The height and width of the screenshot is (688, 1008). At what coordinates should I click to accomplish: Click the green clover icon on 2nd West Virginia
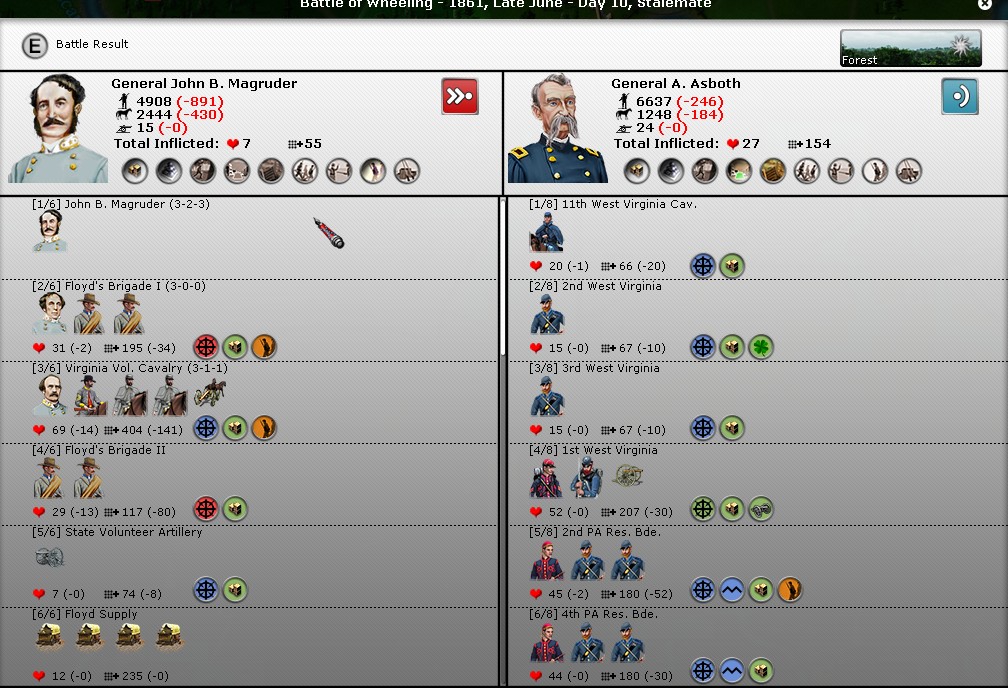[x=761, y=347]
